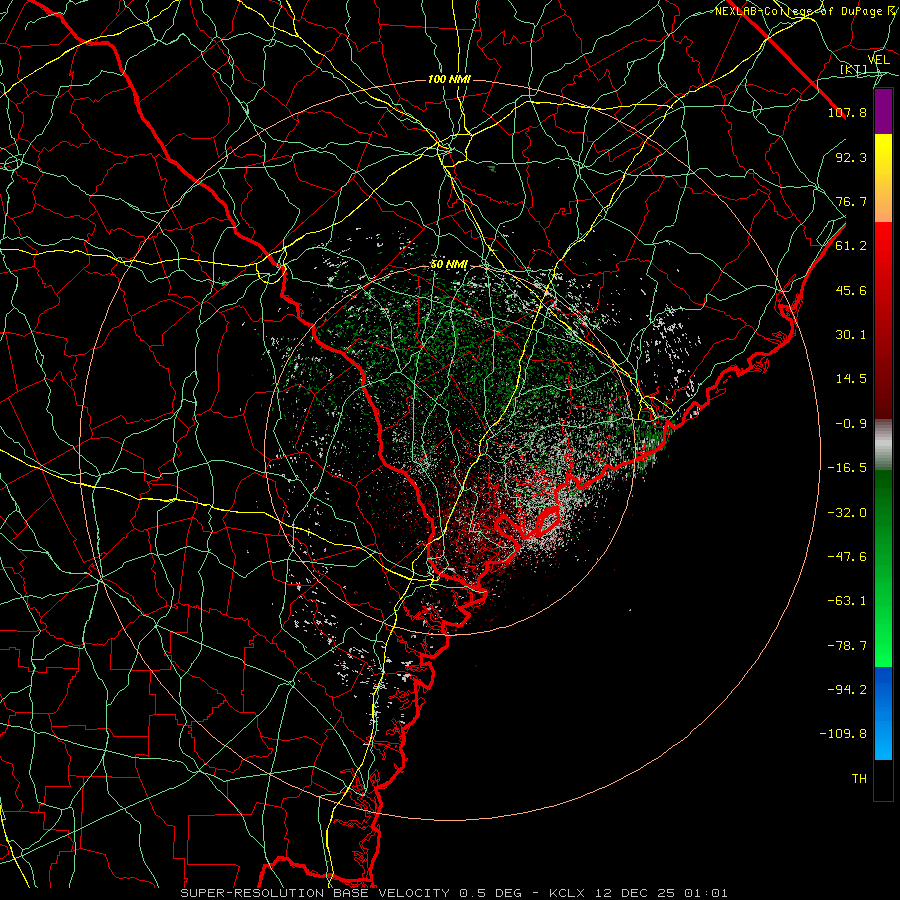Click the -63.1 velocity scale value
Image resolution: width=900 pixels, height=900 pixels.
847,601
